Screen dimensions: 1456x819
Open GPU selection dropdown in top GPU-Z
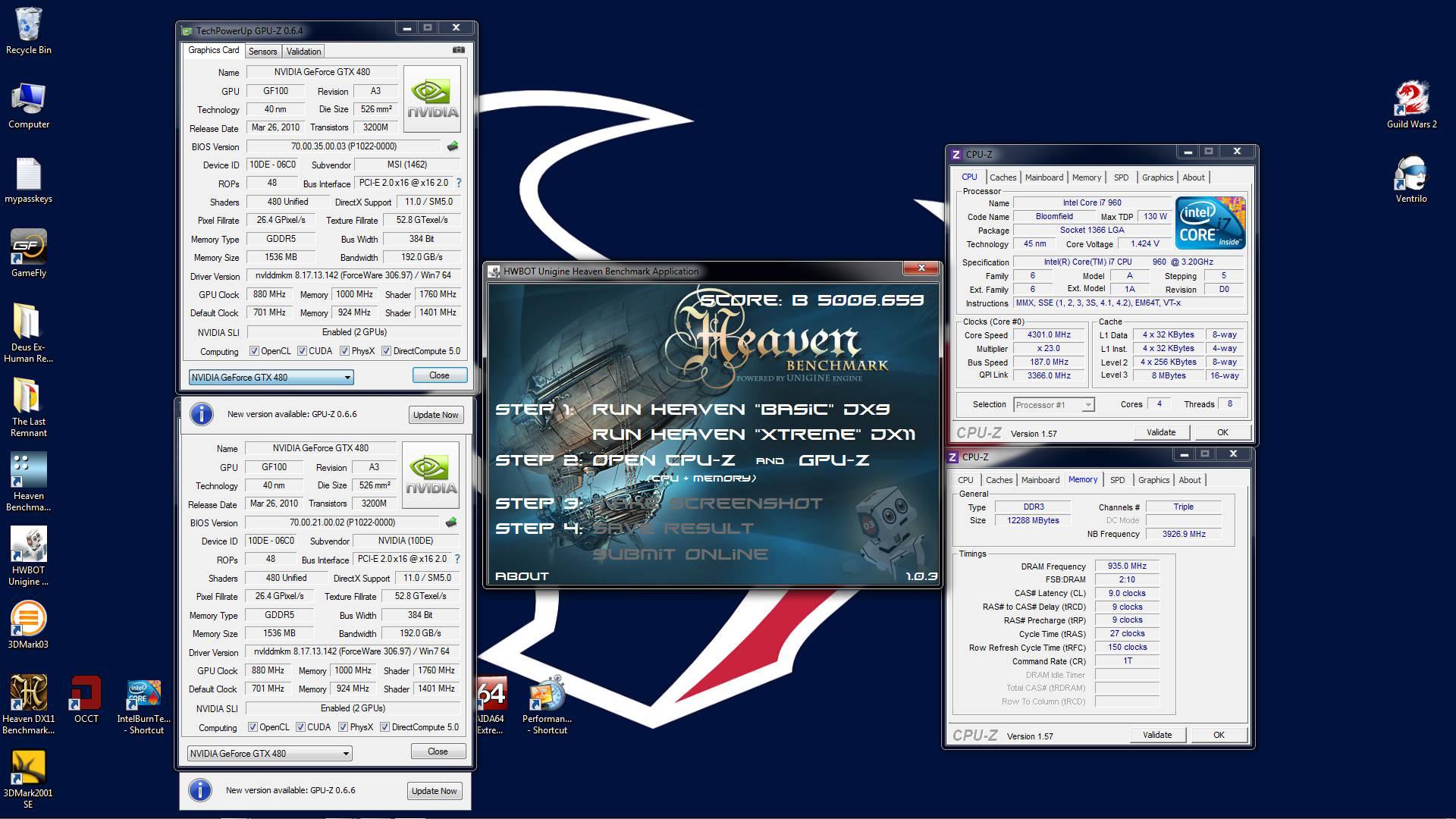271,377
